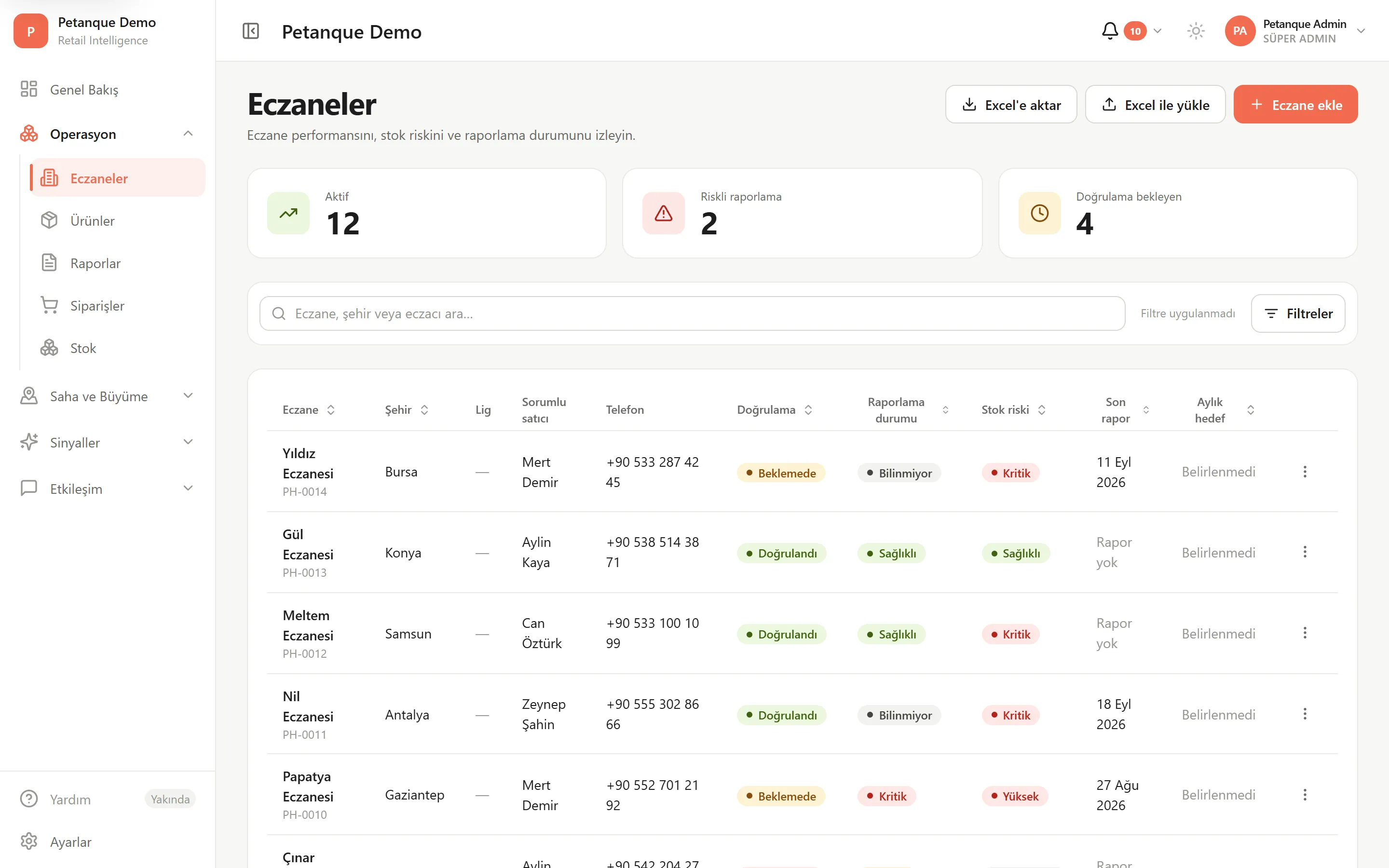The height and width of the screenshot is (868, 1389).
Task: Open Genel Bakış dashboard
Action: [108, 90]
